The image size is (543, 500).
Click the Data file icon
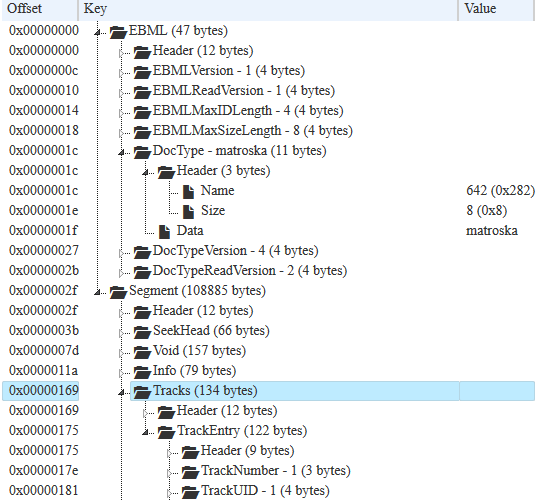point(164,232)
